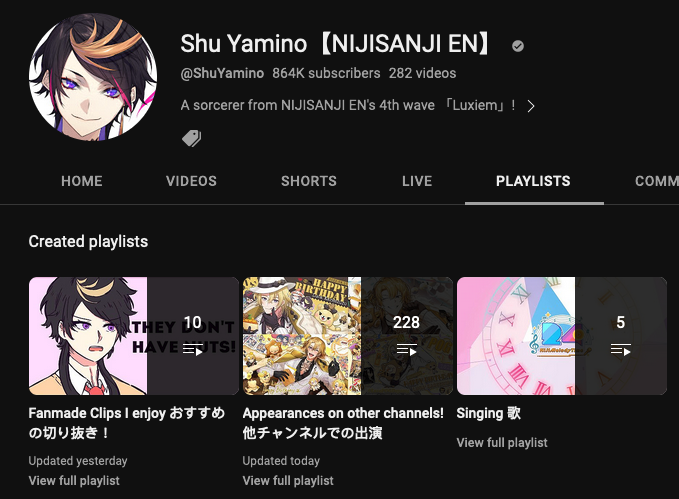Viewport: 679px width, 499px height.
Task: Open the Singing 歌 playlist title
Action: pyautogui.click(x=488, y=413)
